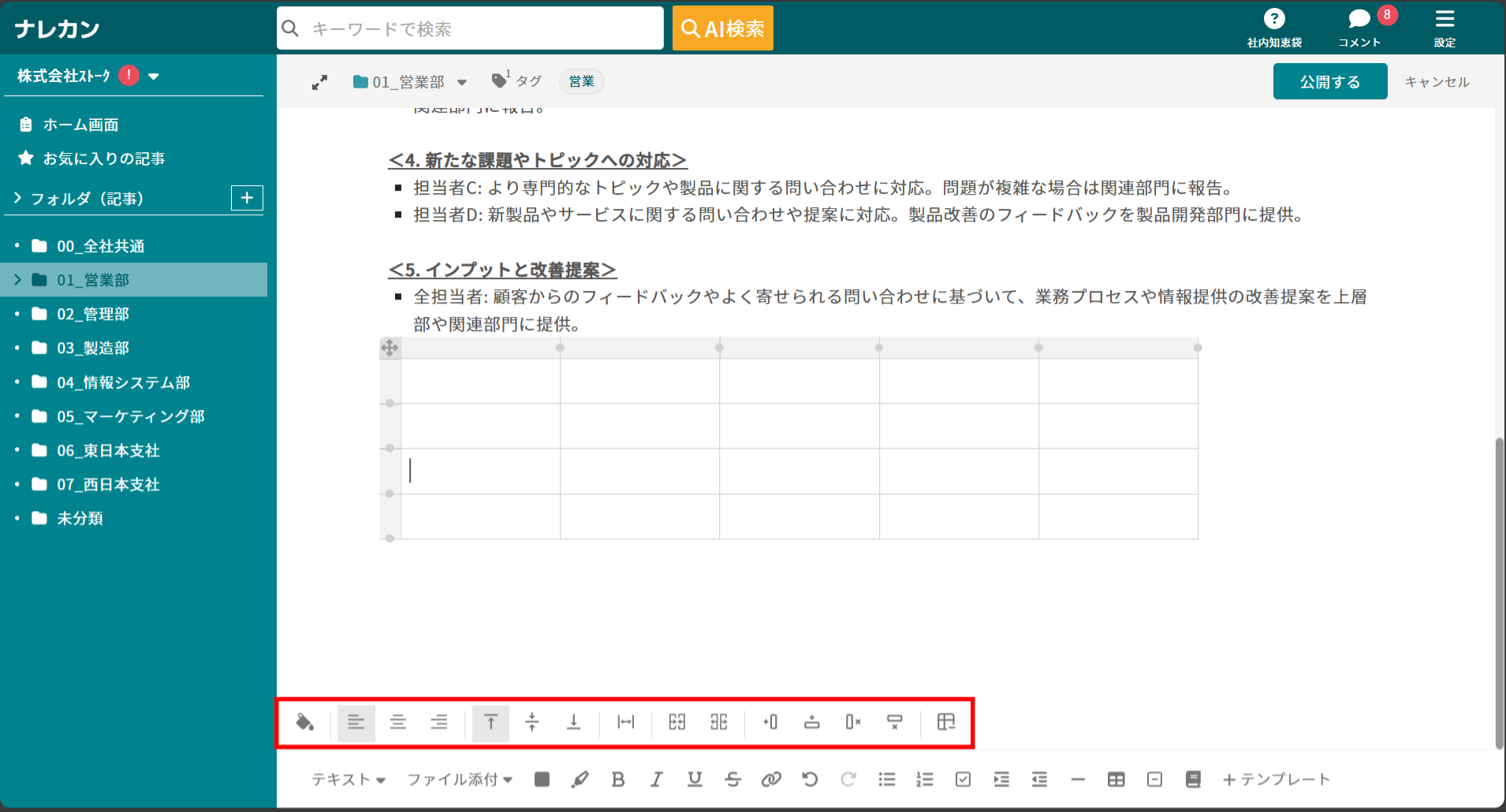The height and width of the screenshot is (812, 1506).
Task: Toggle strikethrough formatting
Action: click(x=733, y=779)
